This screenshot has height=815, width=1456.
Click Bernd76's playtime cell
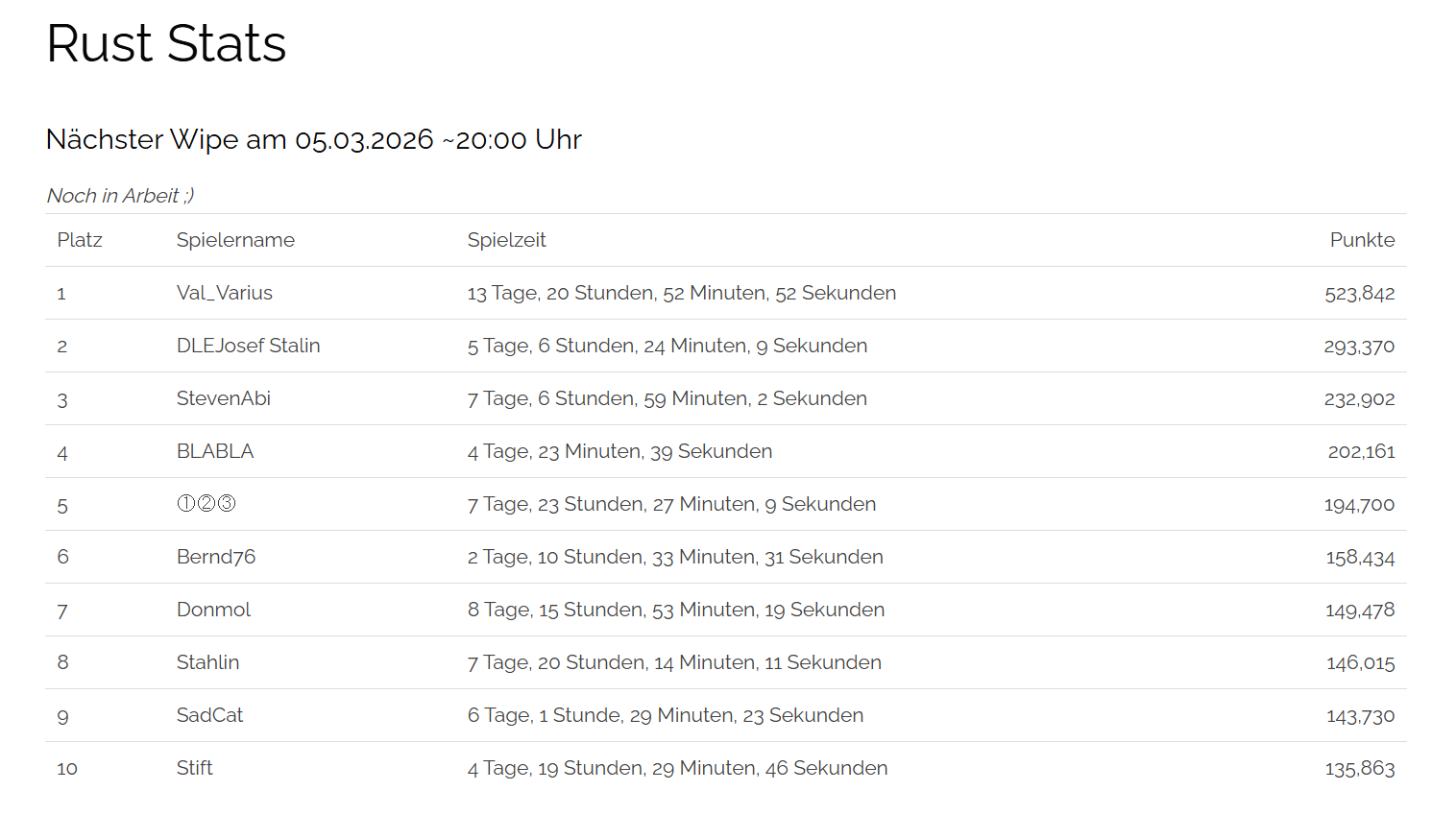point(675,557)
